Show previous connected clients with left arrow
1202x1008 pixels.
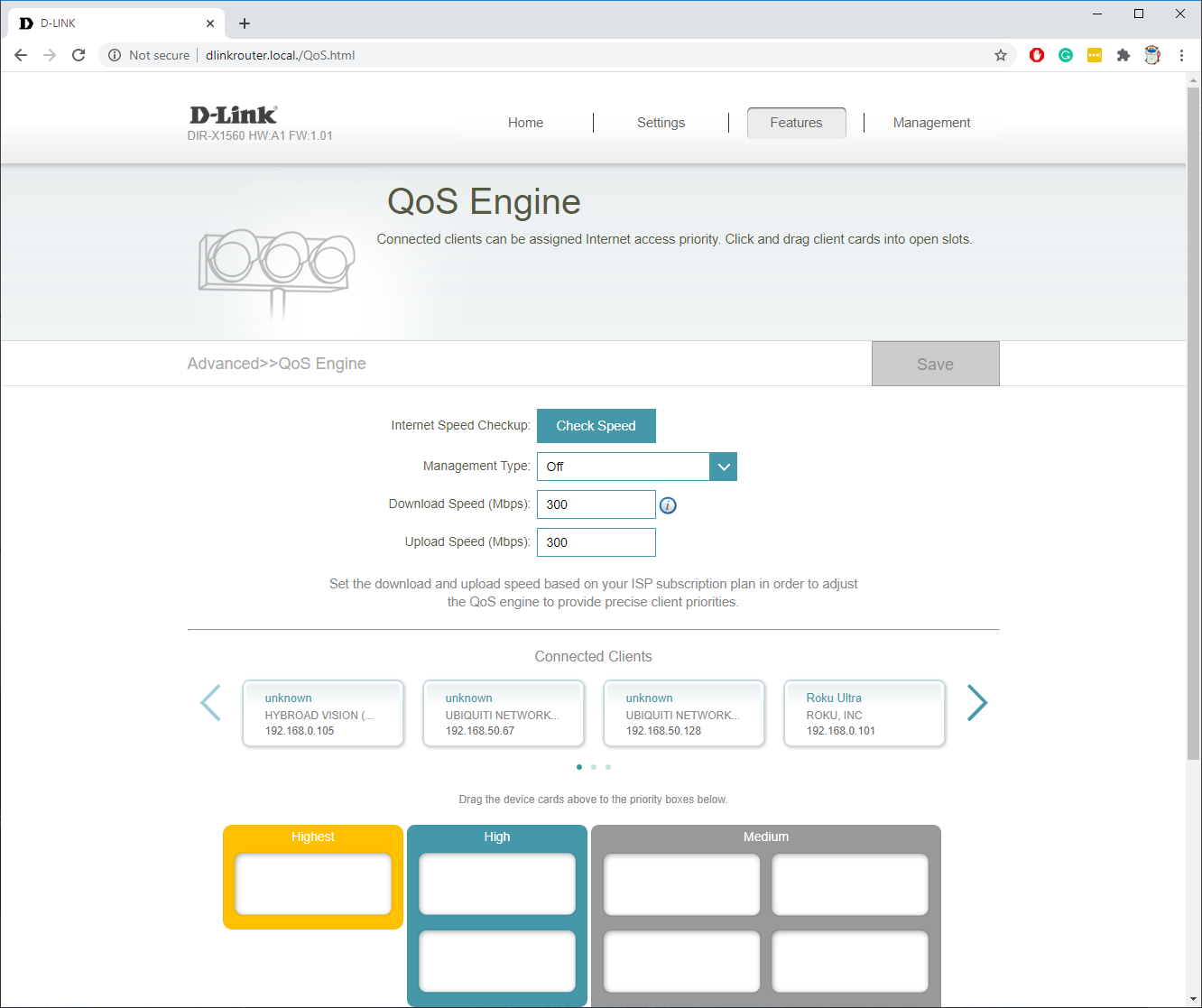point(210,703)
